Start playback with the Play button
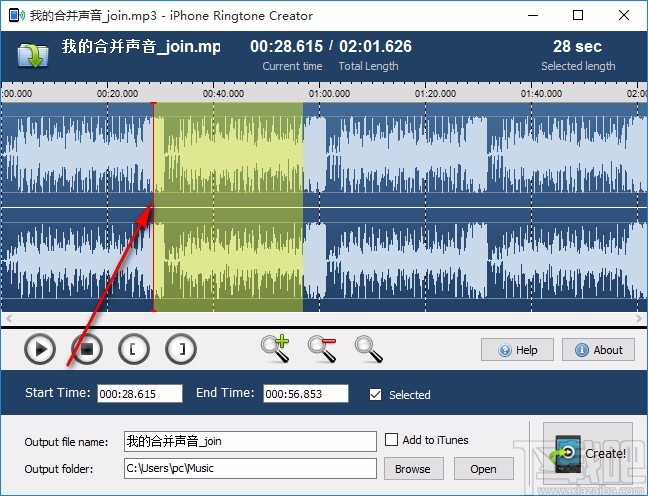The height and width of the screenshot is (496, 648). tap(40, 349)
